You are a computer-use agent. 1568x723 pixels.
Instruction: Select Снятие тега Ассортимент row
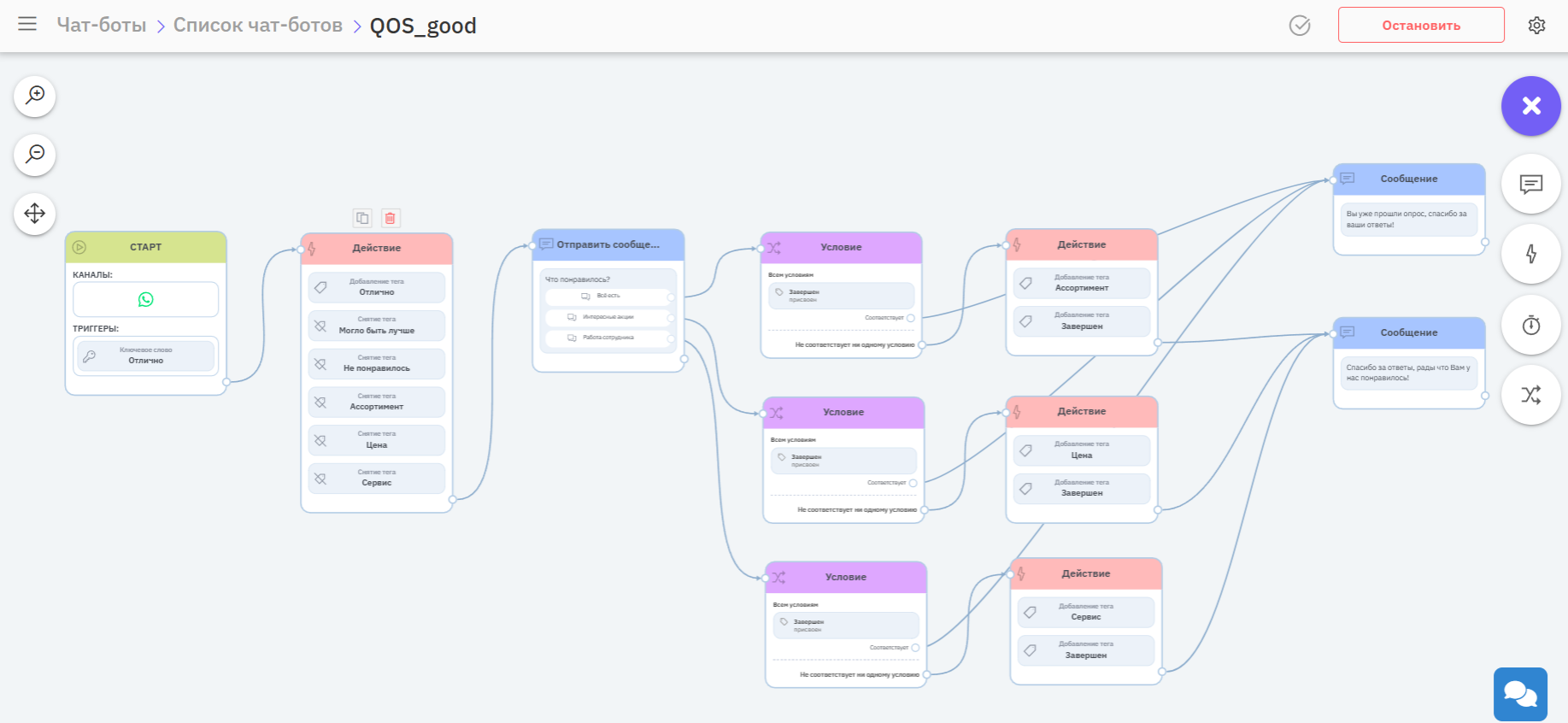pyautogui.click(x=377, y=402)
